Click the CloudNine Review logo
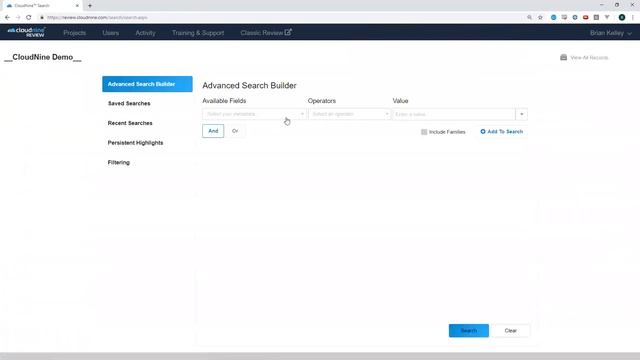This screenshot has height=360, width=640. point(27,32)
